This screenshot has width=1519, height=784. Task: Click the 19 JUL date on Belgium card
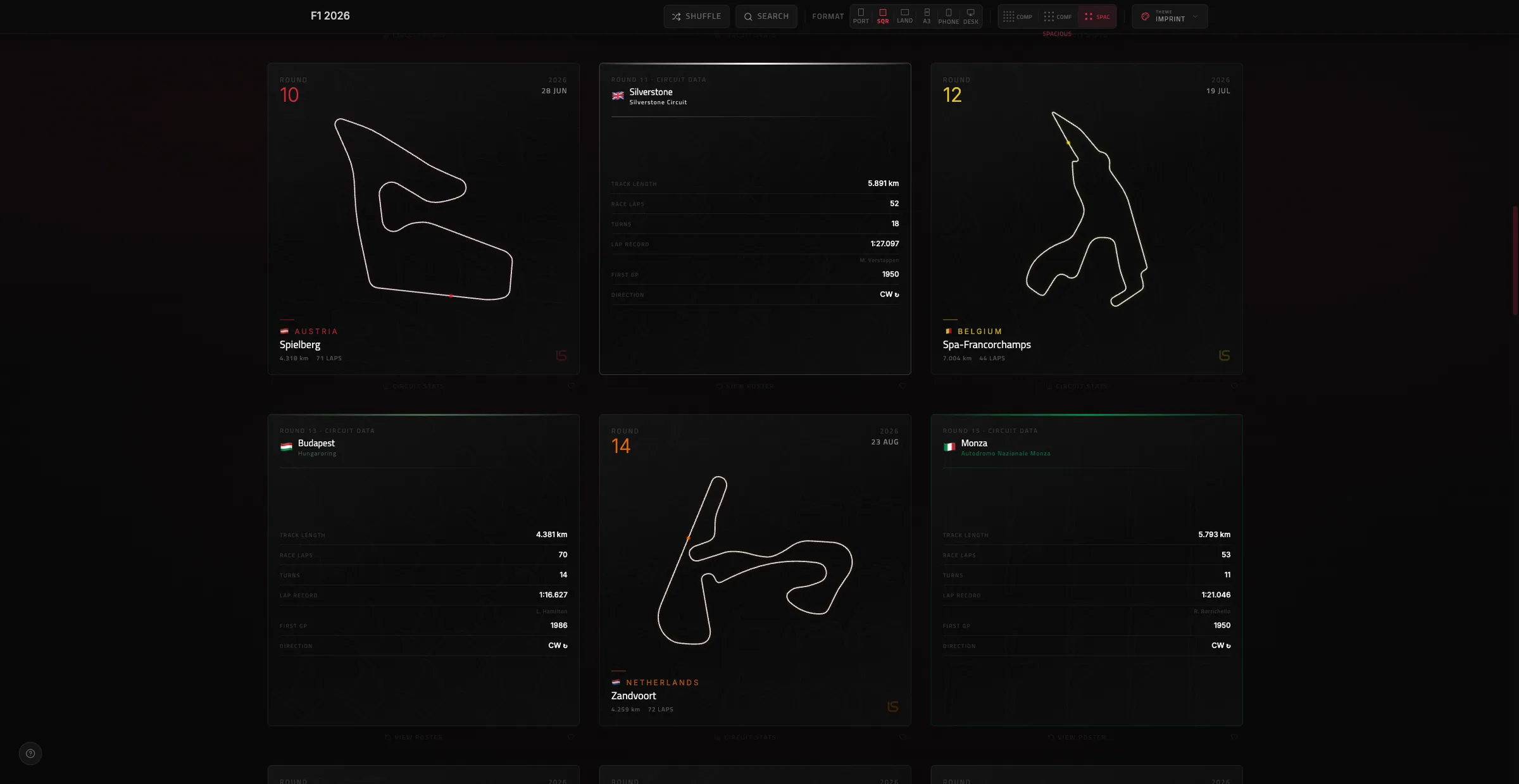click(x=1218, y=91)
